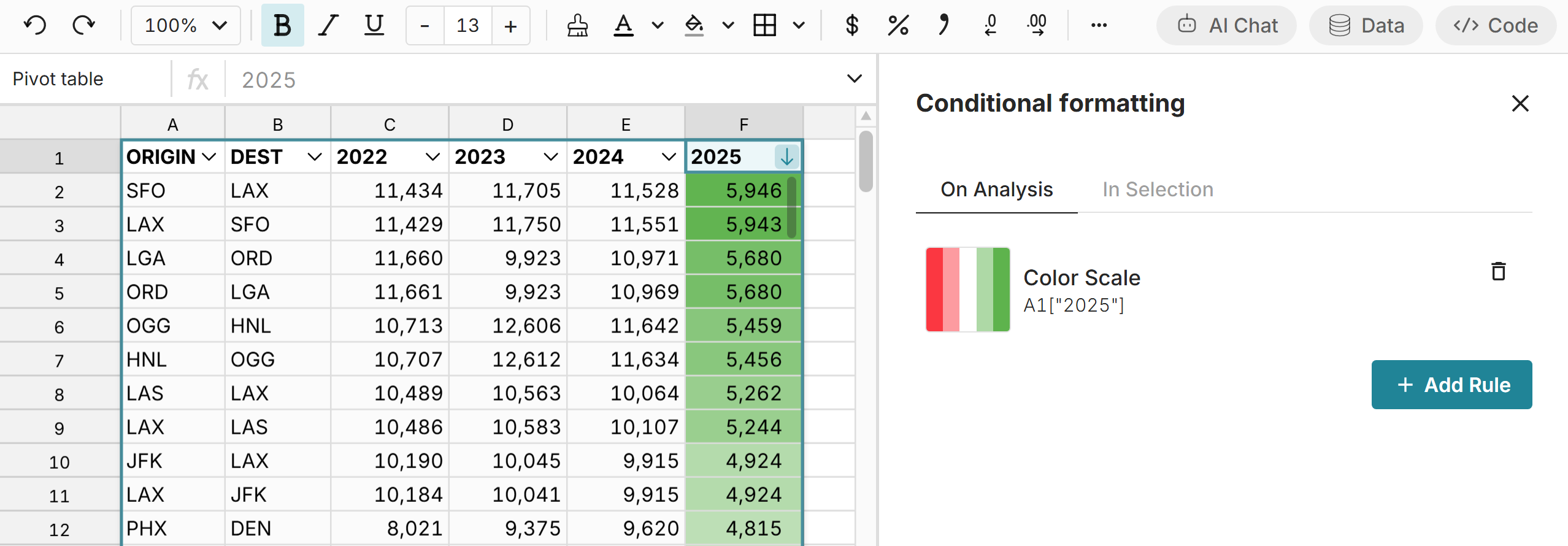The image size is (1568, 546).
Task: Apply currency dollar format
Action: tap(851, 26)
